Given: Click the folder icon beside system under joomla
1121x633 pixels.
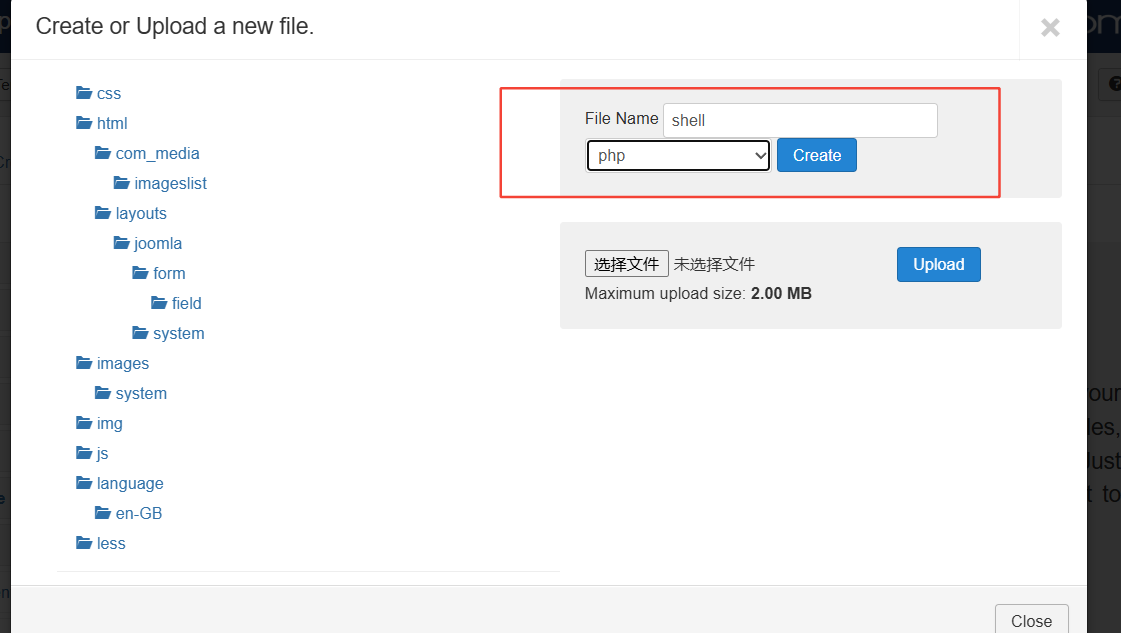Looking at the screenshot, I should (140, 333).
